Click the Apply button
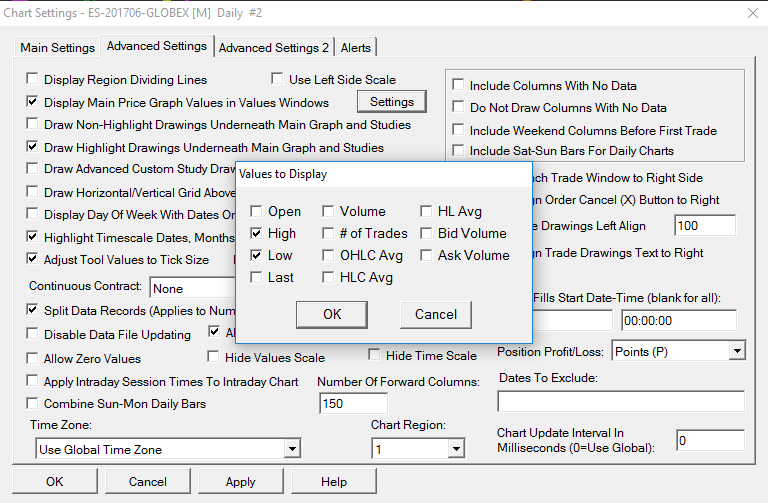This screenshot has width=768, height=503. point(240,481)
